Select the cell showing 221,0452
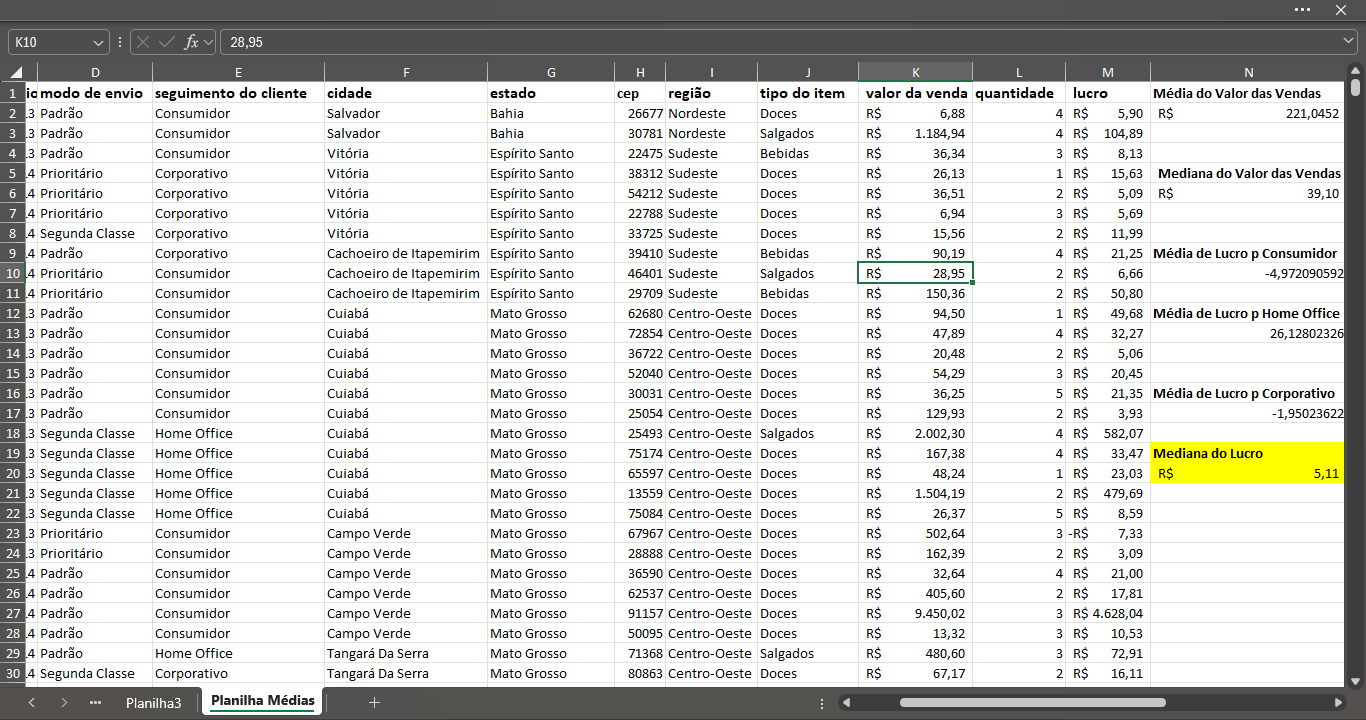This screenshot has width=1366, height=720. 1248,113
